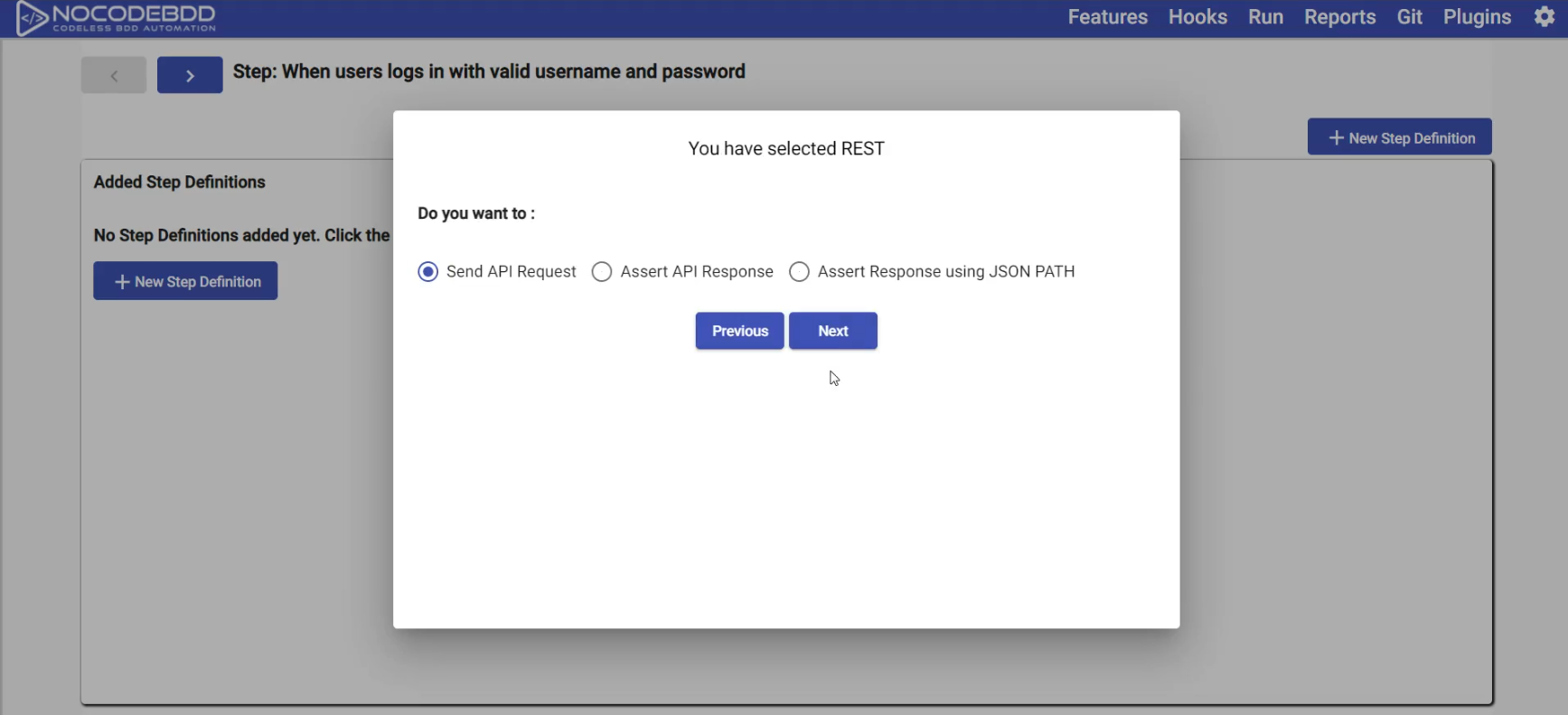Click the Previous button in the REST dialog

[x=738, y=331]
